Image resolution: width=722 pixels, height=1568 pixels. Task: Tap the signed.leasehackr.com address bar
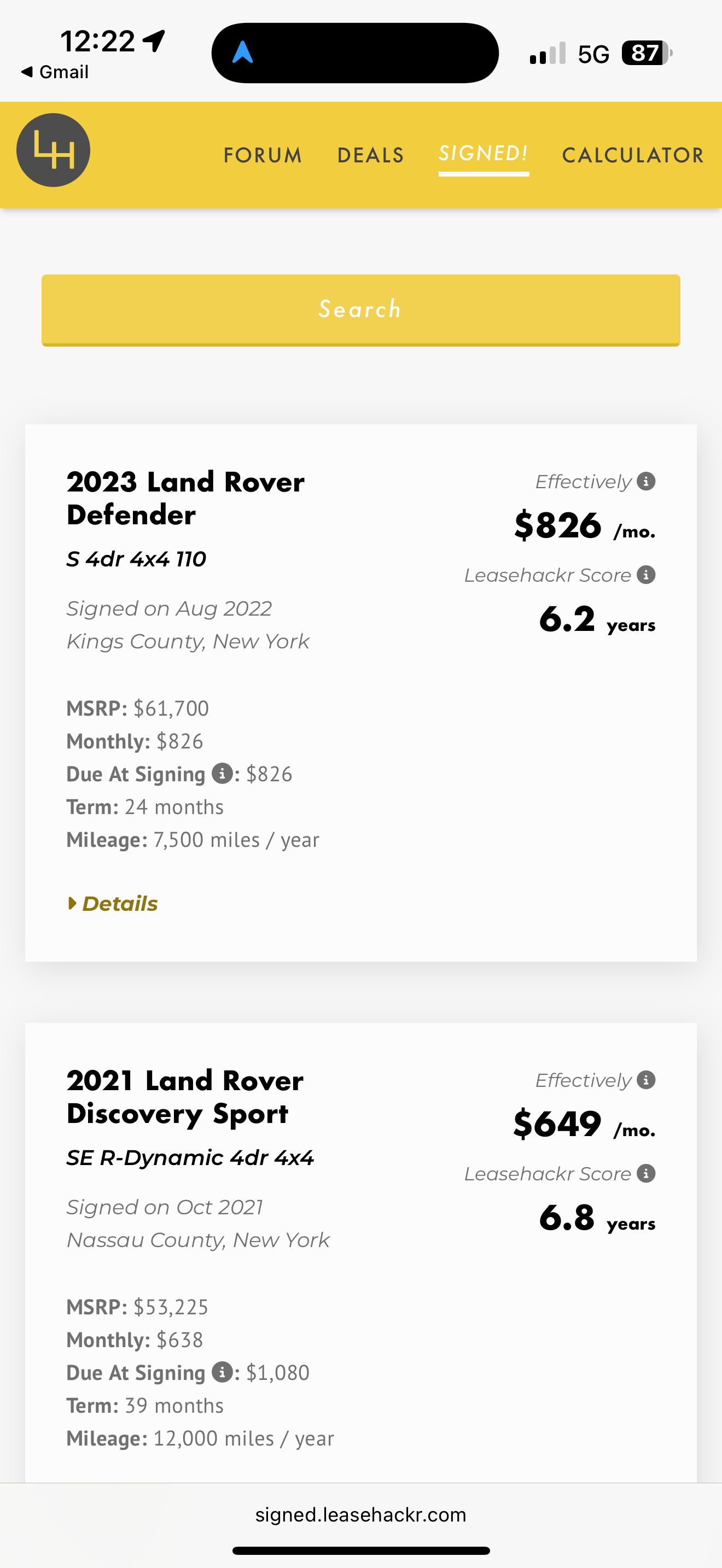coord(360,1514)
